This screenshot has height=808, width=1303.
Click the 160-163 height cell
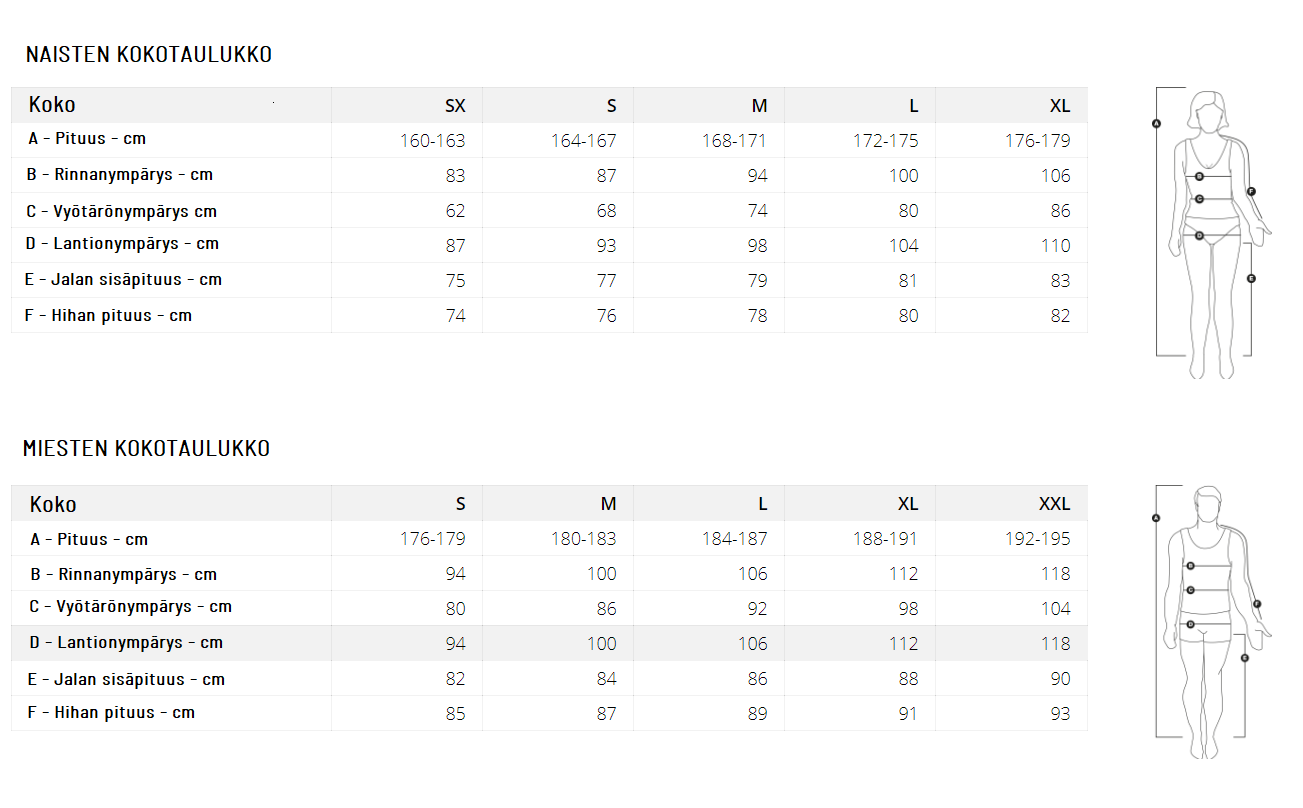click(433, 141)
